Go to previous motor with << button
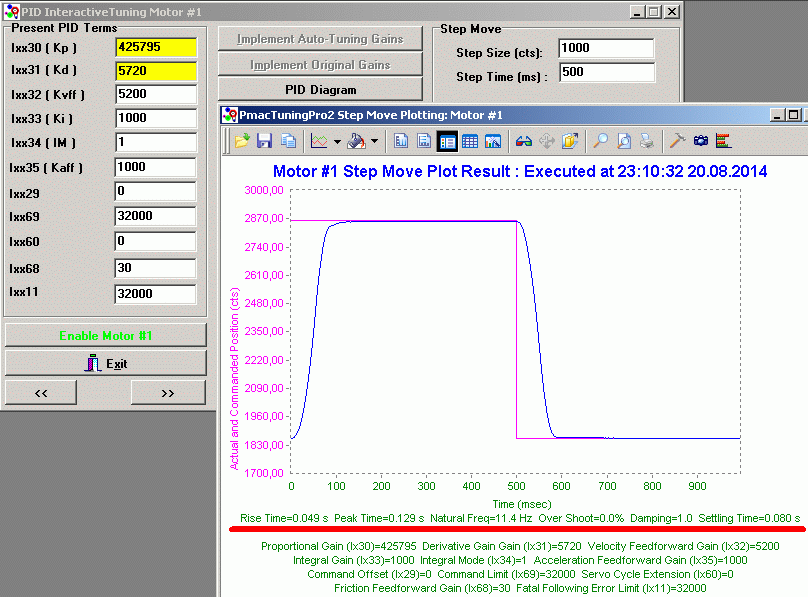808x597 pixels. pyautogui.click(x=41, y=393)
